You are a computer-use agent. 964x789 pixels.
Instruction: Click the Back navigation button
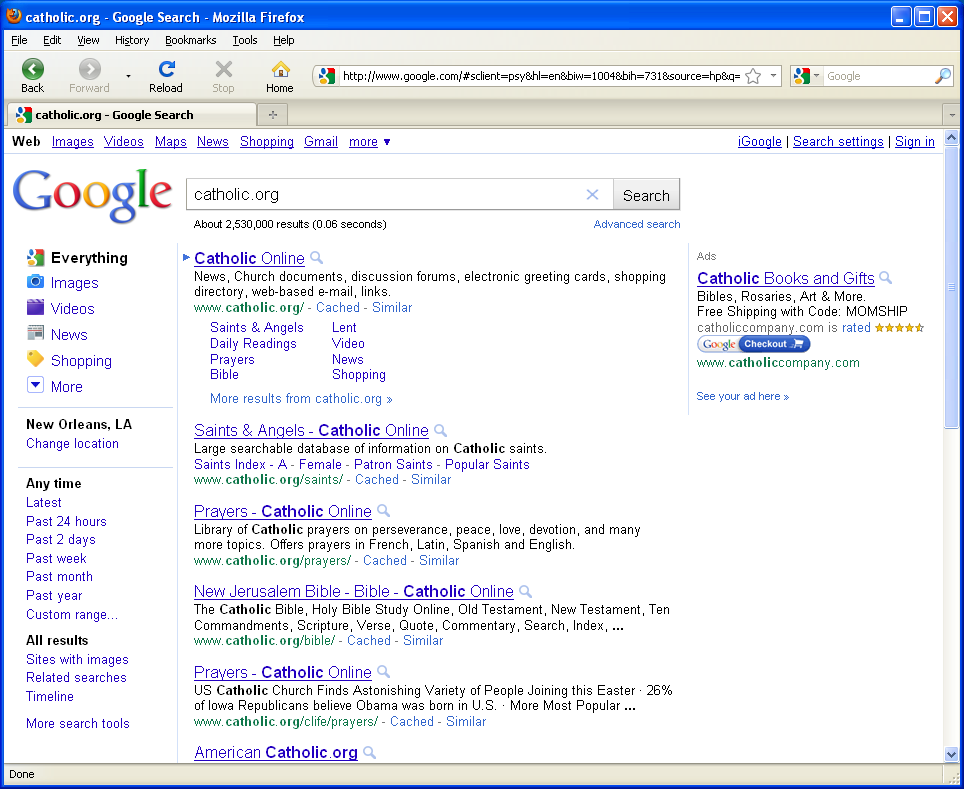33,76
